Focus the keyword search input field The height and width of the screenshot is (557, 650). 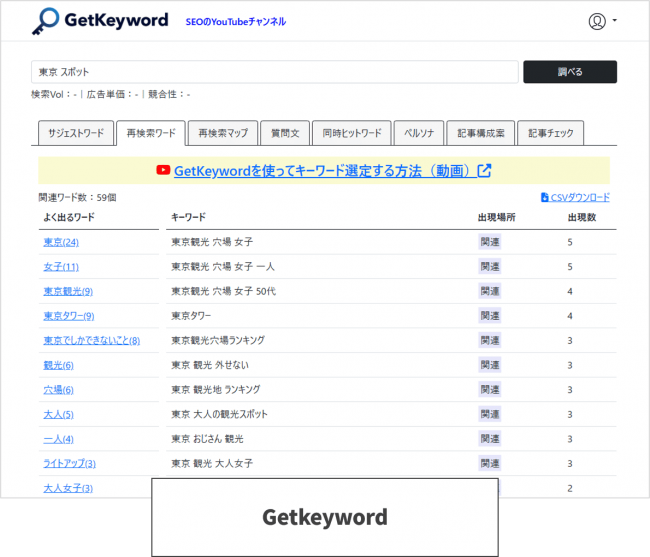(x=274, y=72)
